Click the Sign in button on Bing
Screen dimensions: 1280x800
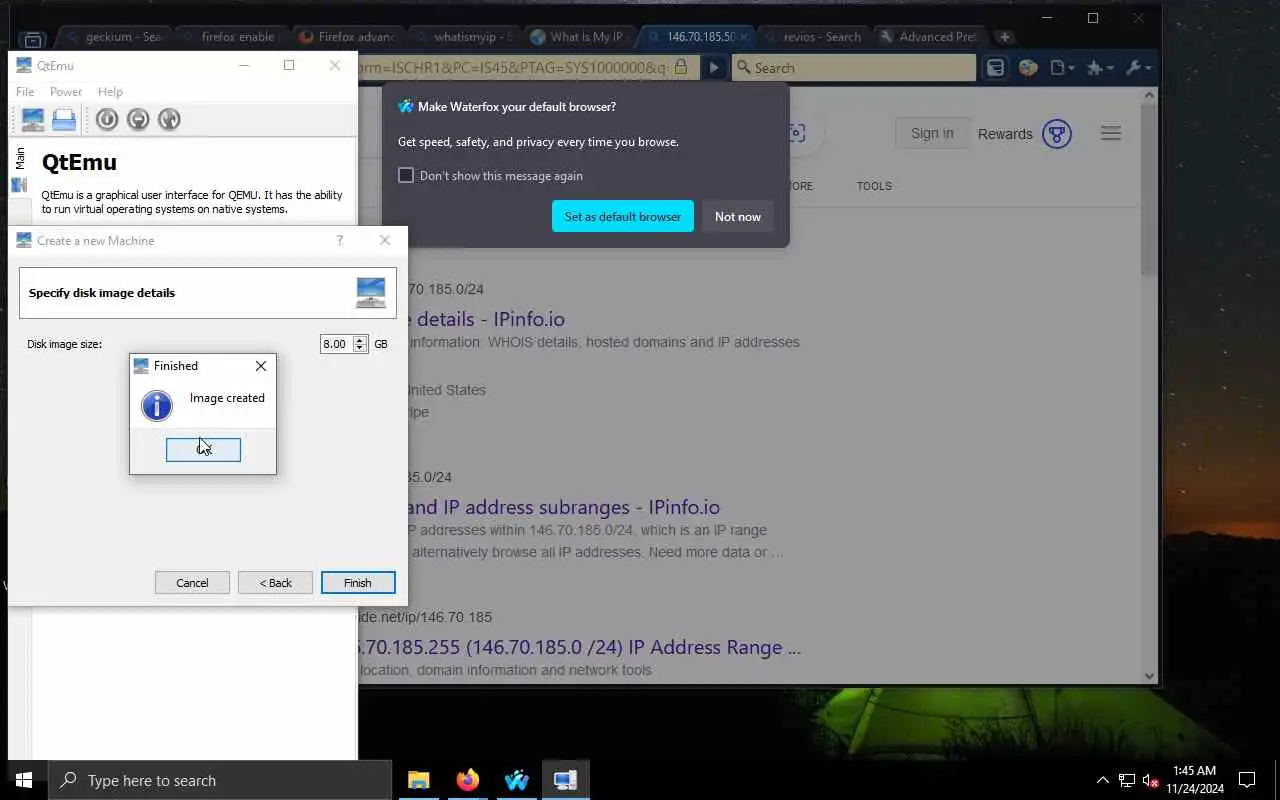(x=932, y=134)
